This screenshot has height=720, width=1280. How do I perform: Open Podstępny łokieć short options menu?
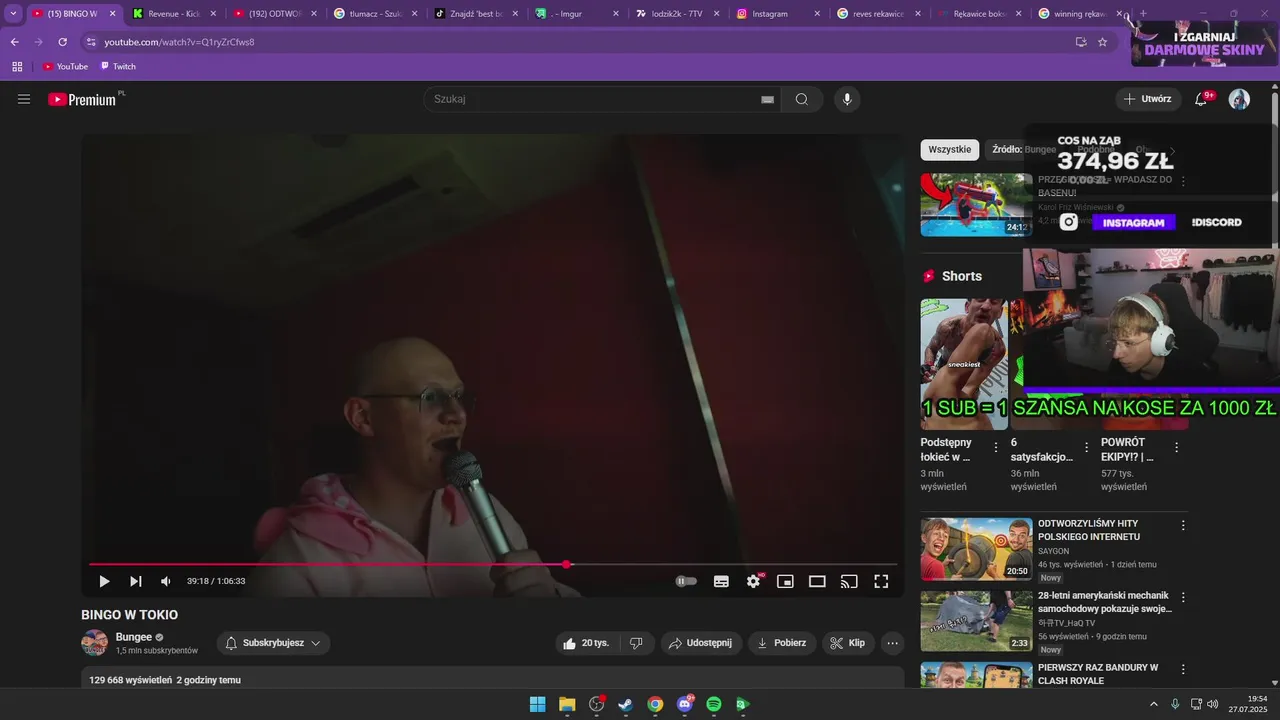coord(995,447)
